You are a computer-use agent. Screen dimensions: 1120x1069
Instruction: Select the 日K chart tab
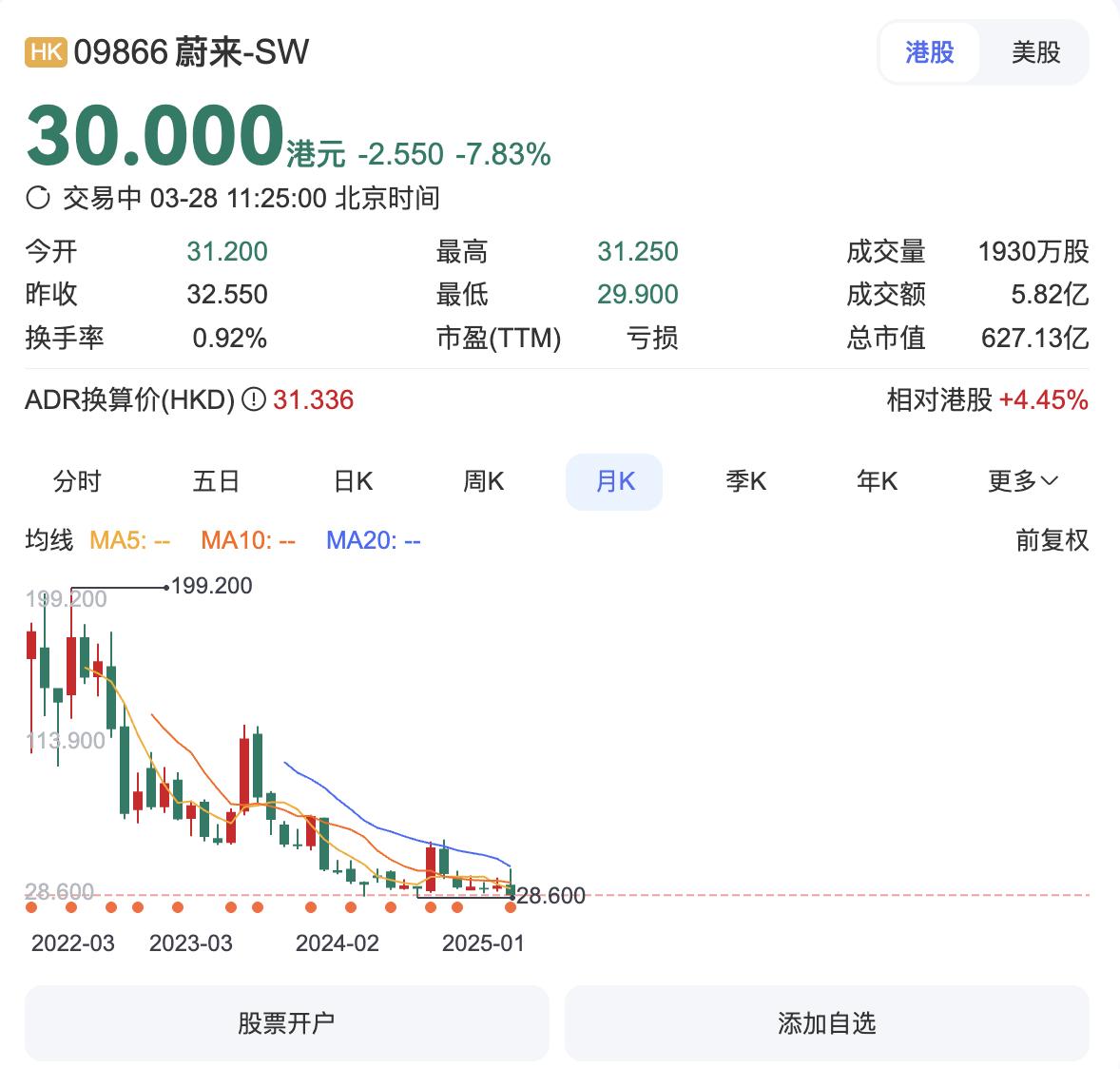[x=353, y=481]
